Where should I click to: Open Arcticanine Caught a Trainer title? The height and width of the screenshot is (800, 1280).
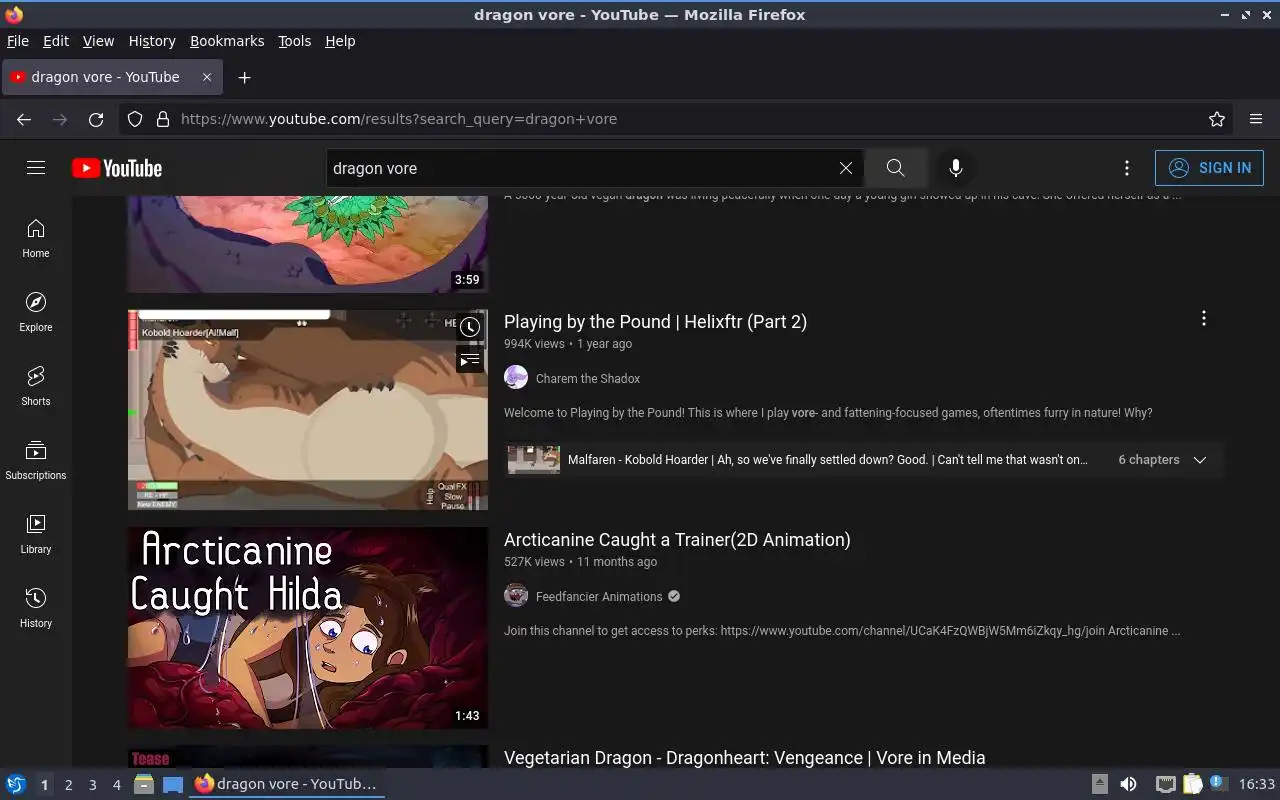click(677, 540)
